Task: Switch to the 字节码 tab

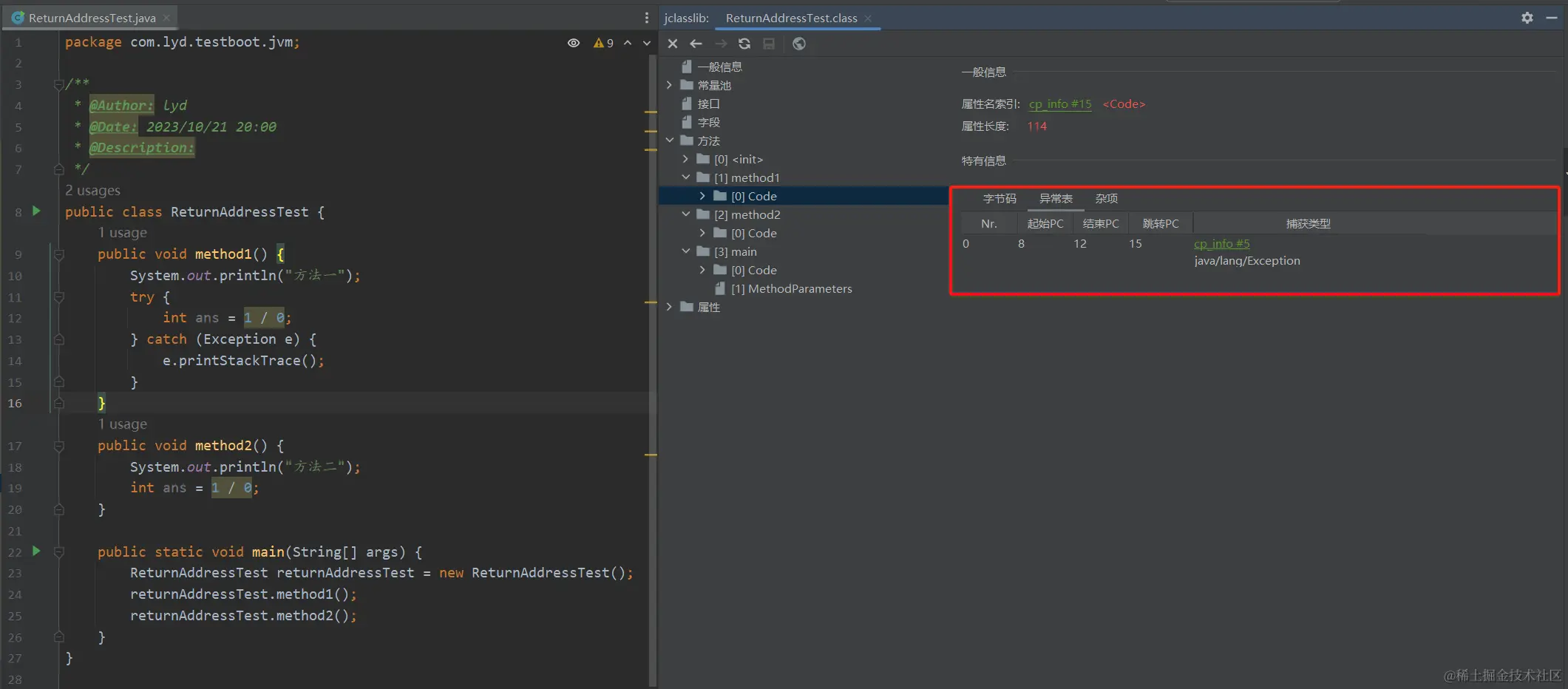Action: coord(999,198)
